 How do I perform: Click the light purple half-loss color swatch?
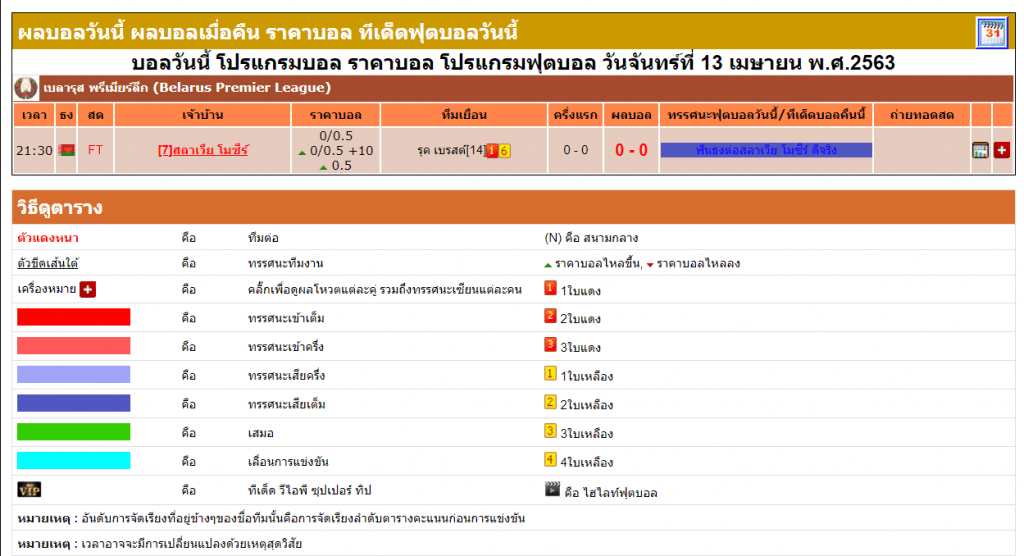[x=74, y=374]
